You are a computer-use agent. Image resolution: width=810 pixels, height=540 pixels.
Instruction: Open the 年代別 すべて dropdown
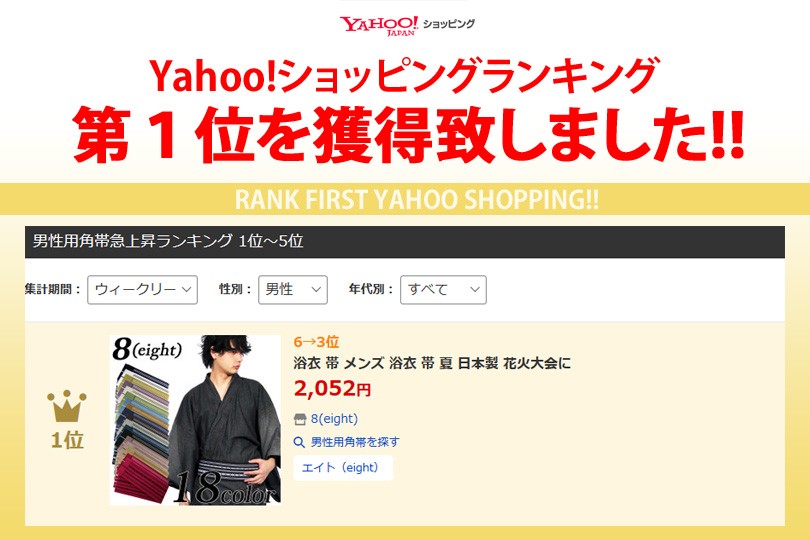pyautogui.click(x=443, y=290)
